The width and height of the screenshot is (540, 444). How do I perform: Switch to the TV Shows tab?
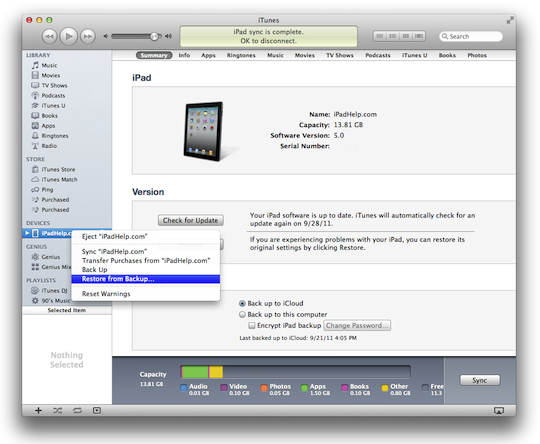pyautogui.click(x=340, y=55)
